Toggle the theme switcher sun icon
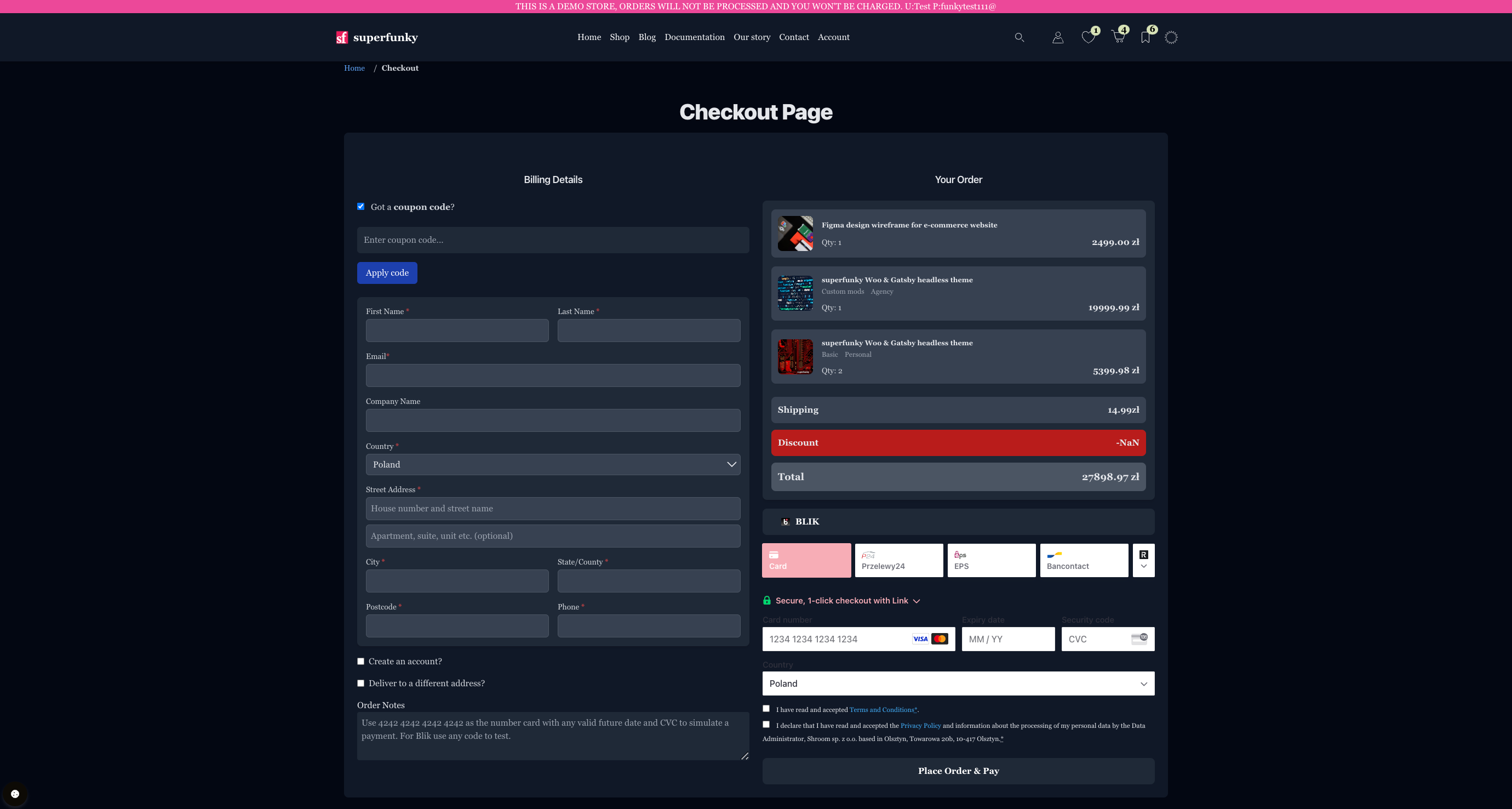This screenshot has height=809, width=1512. [x=1171, y=38]
